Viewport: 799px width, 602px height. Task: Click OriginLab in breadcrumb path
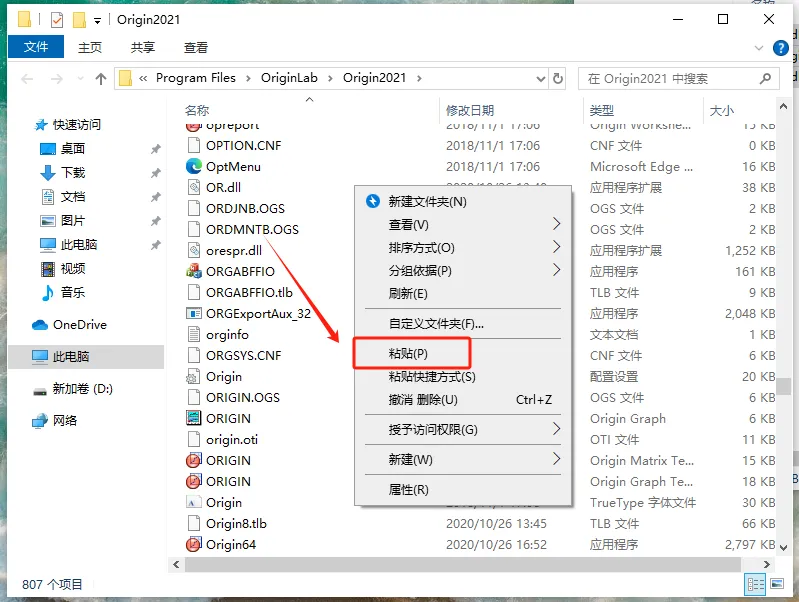point(289,78)
